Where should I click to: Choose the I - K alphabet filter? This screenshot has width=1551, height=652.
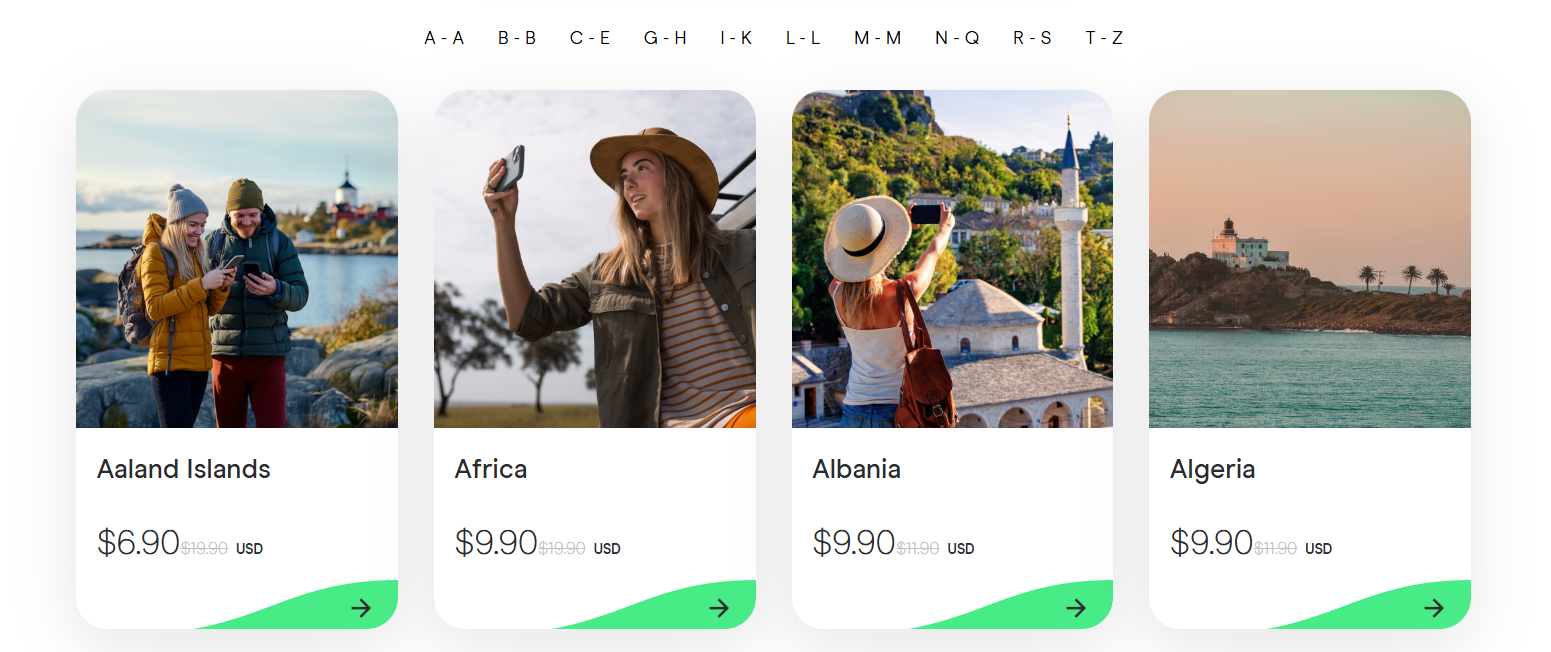[x=736, y=38]
